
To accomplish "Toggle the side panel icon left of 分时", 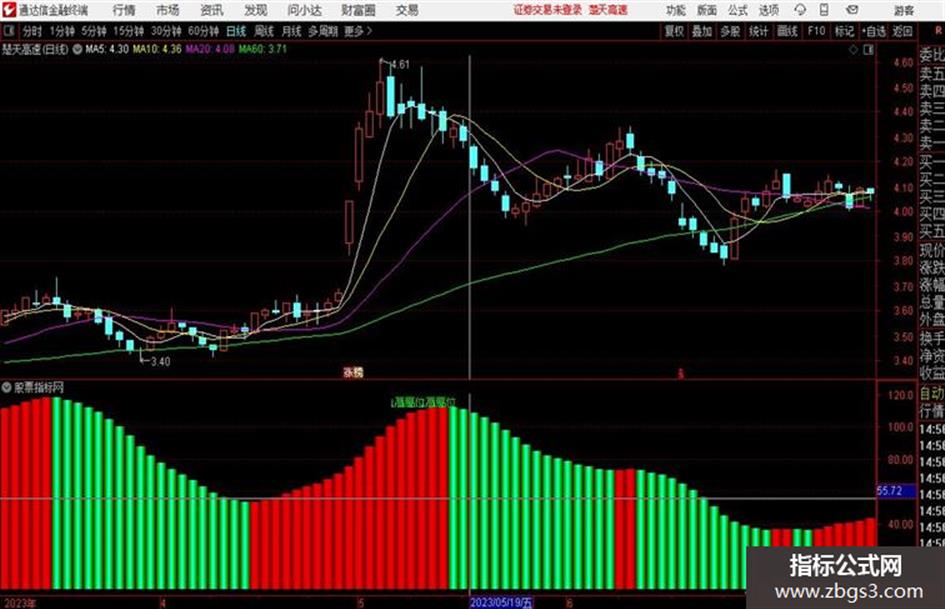I will tap(8, 31).
